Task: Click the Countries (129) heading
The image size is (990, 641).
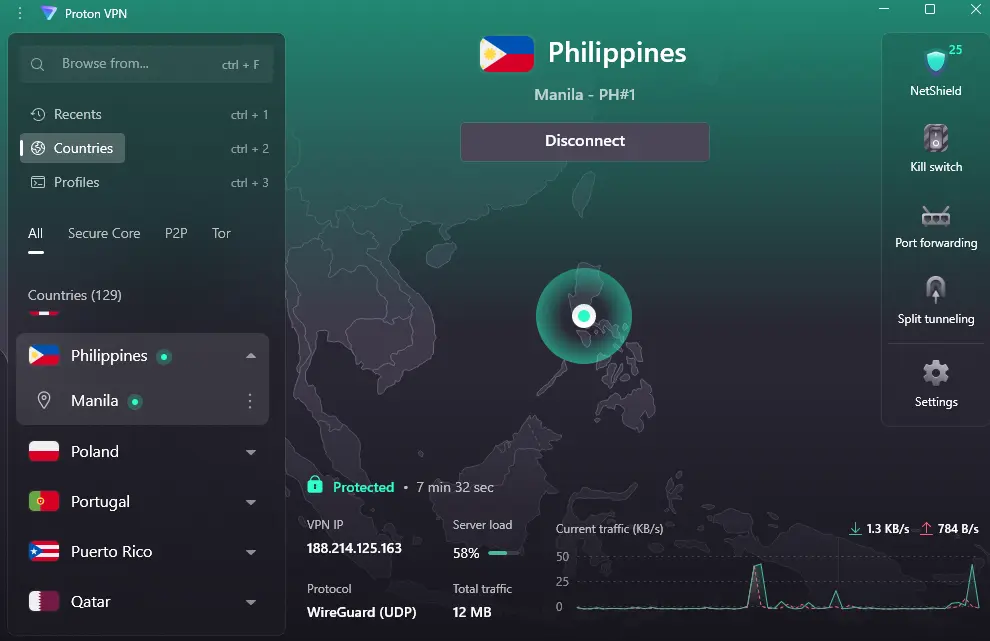Action: pyautogui.click(x=75, y=295)
